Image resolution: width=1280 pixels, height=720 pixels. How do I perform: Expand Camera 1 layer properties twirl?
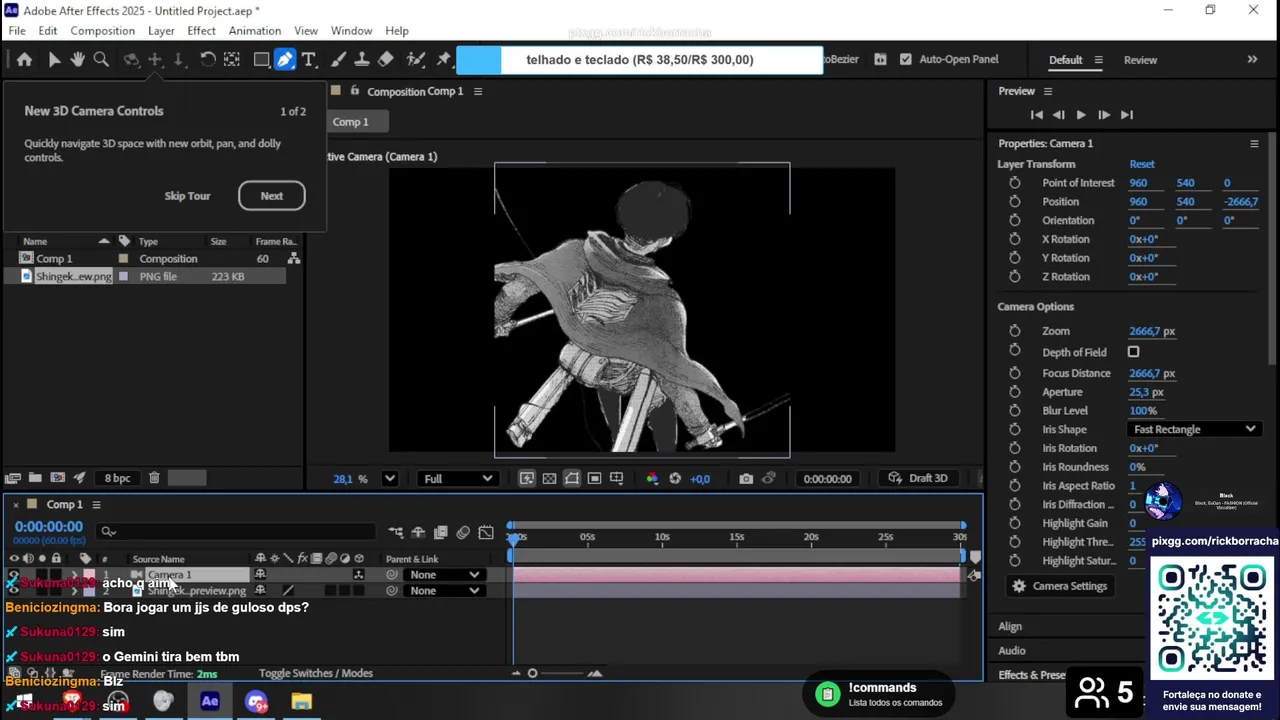[73, 575]
